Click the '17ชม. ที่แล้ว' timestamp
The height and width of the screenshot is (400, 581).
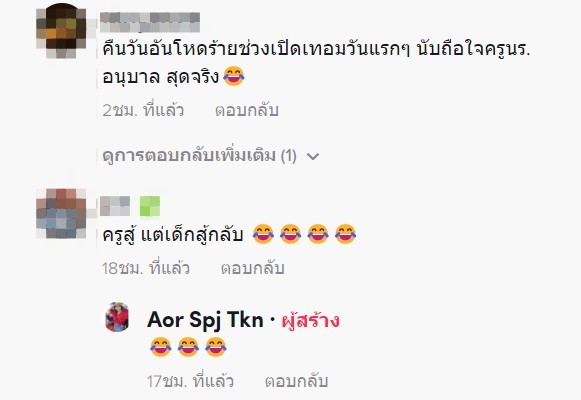point(190,381)
